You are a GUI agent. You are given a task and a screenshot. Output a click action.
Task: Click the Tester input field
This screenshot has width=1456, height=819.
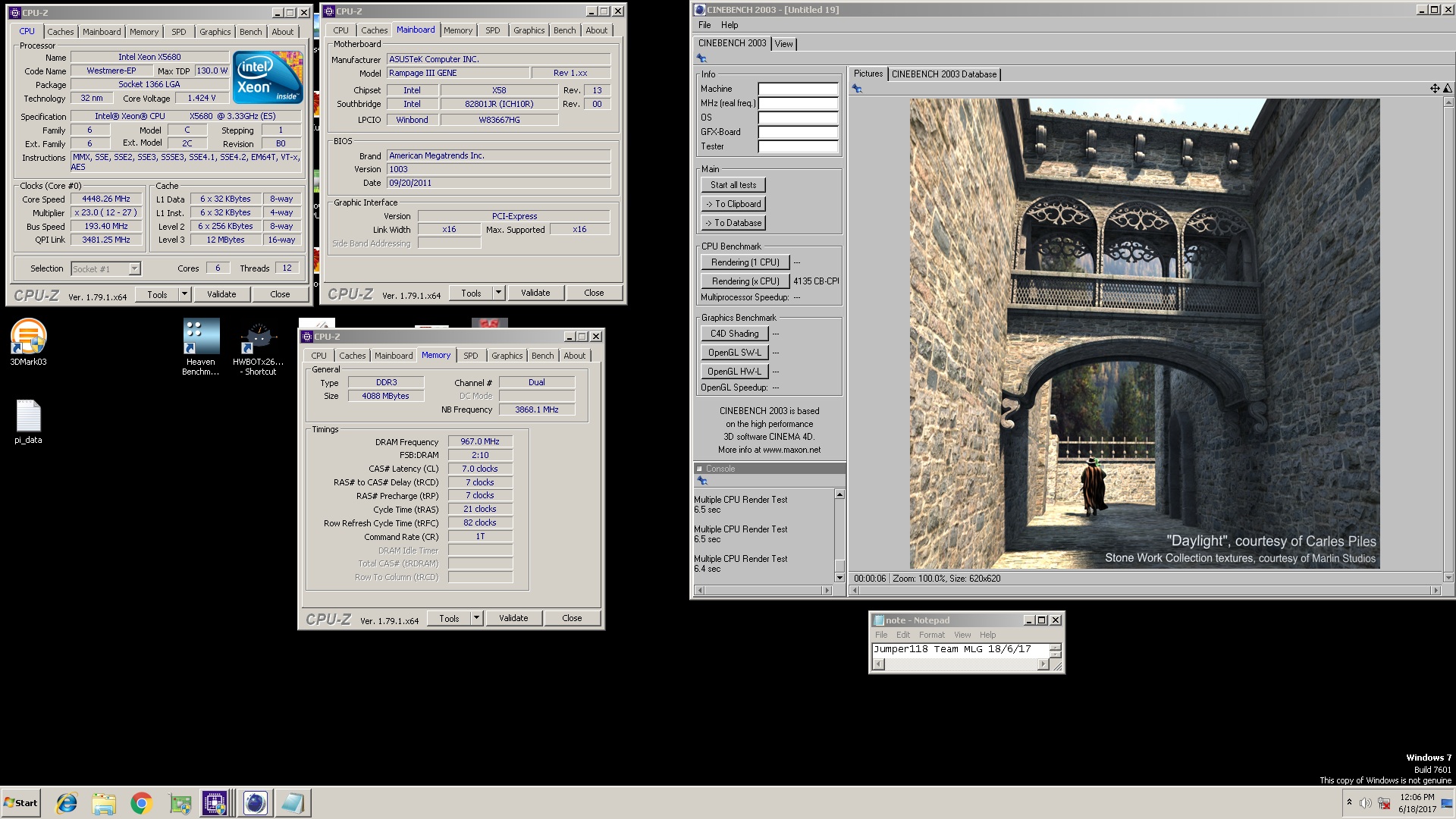pos(798,146)
